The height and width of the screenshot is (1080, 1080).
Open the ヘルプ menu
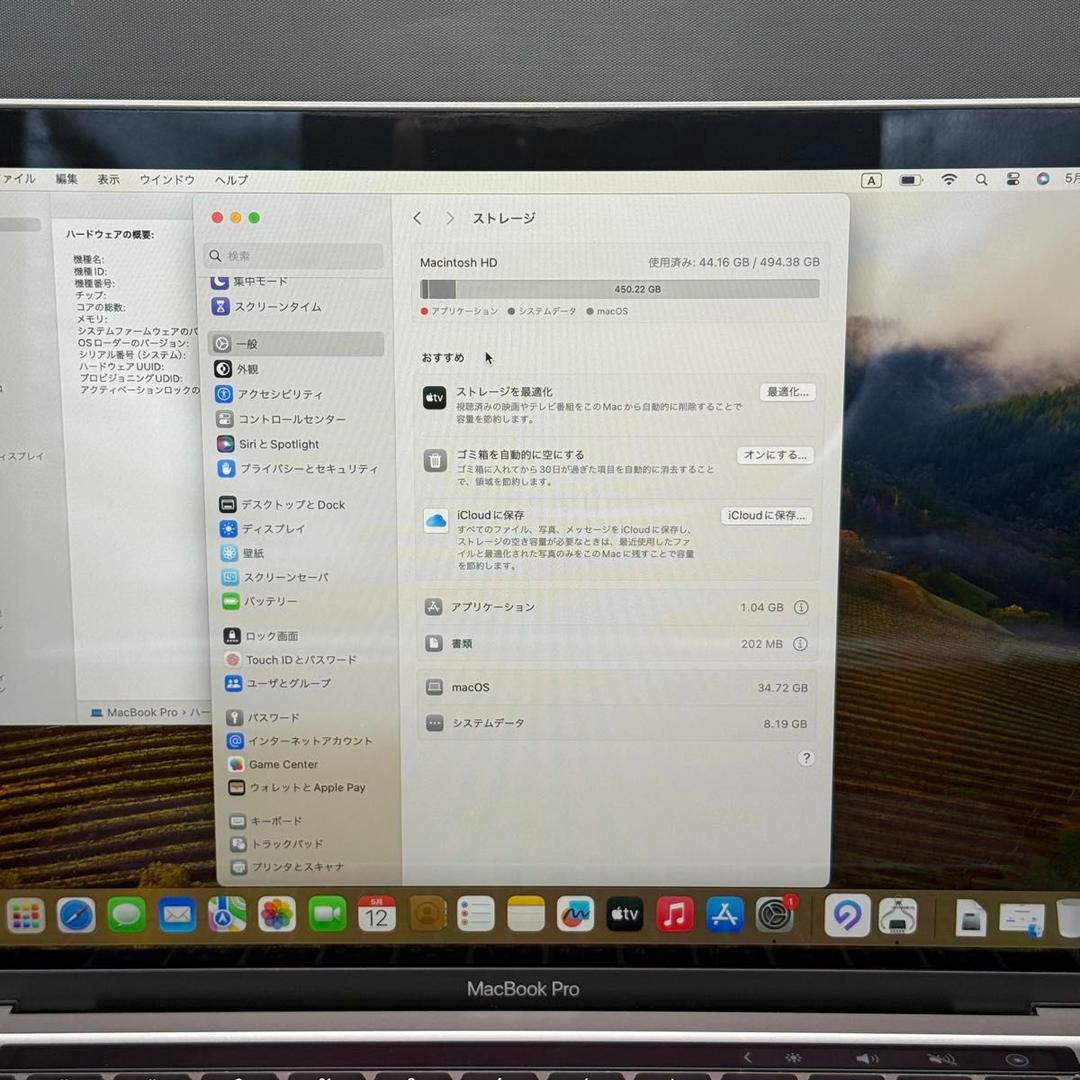click(230, 180)
